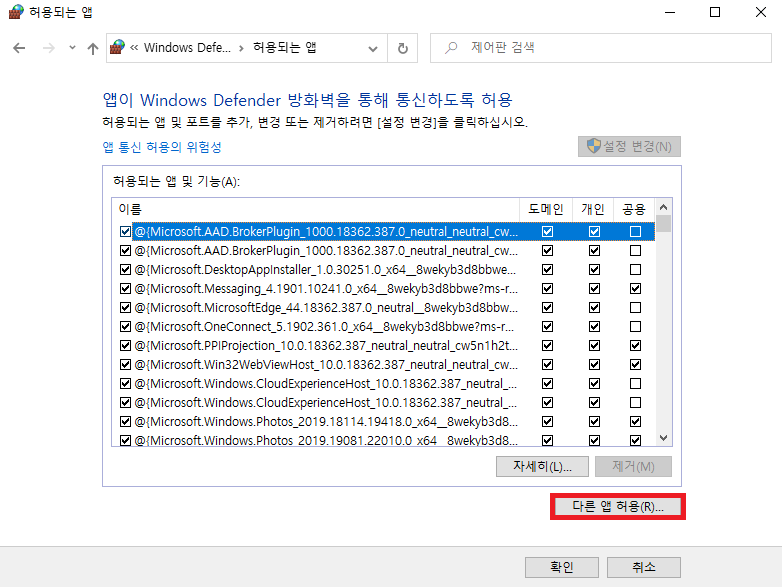Image resolution: width=782 pixels, height=587 pixels.
Task: Click the magnifier icon in the search box
Action: [x=451, y=47]
